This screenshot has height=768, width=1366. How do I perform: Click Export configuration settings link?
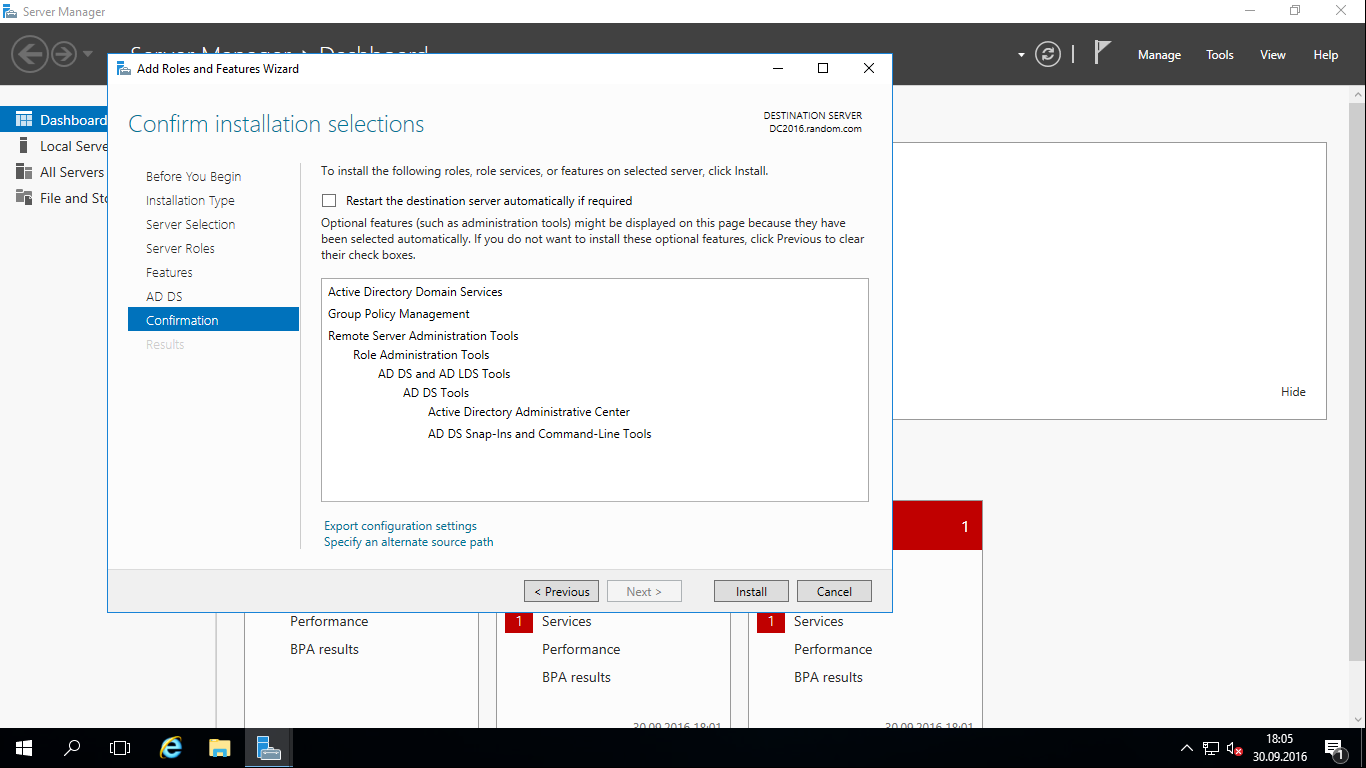[400, 526]
